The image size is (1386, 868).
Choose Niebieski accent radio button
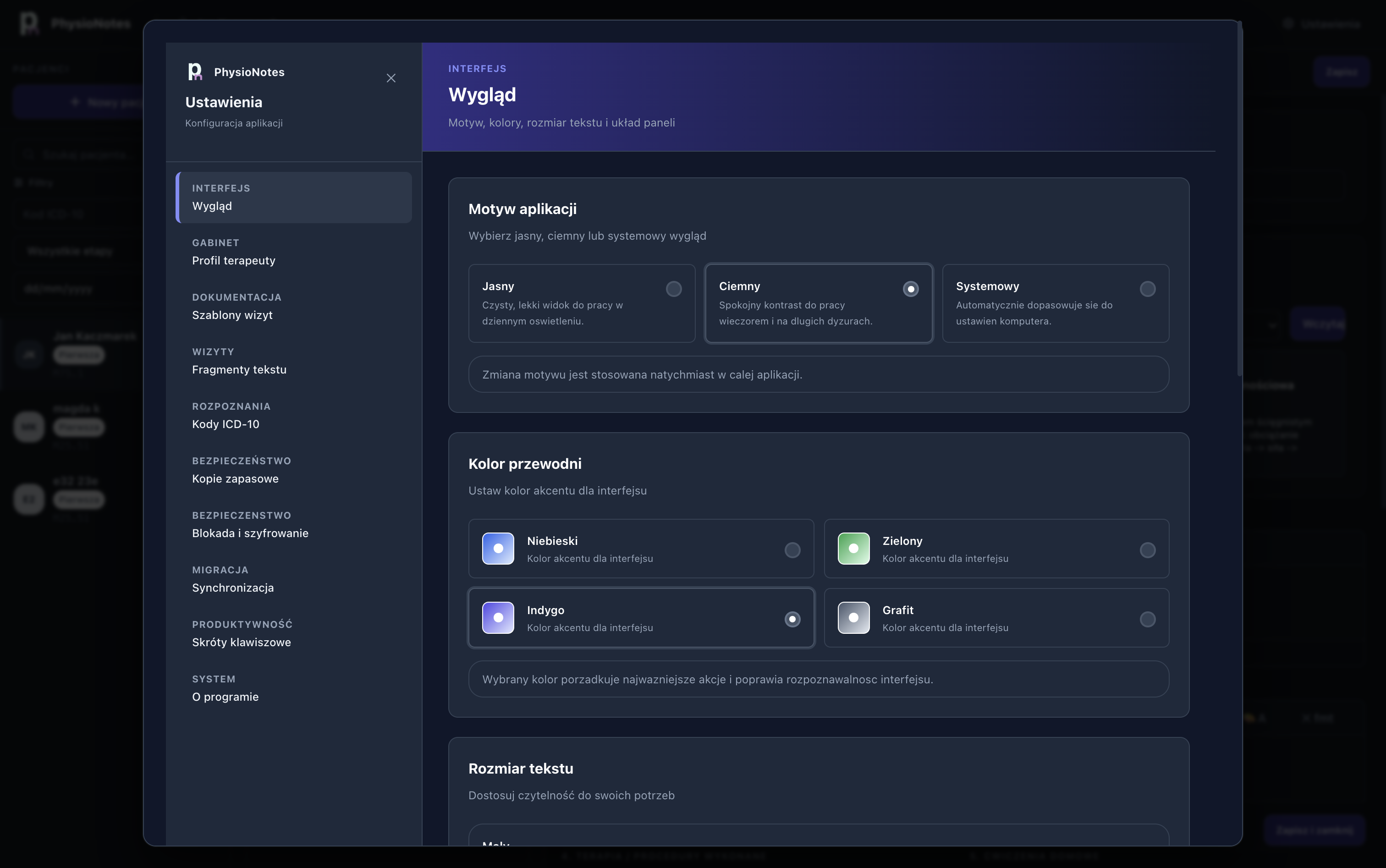tap(792, 550)
